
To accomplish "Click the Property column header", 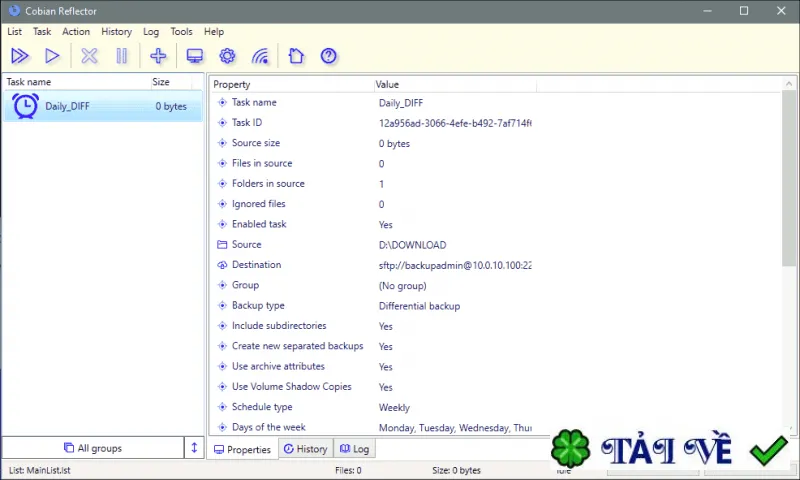I will 292,85.
